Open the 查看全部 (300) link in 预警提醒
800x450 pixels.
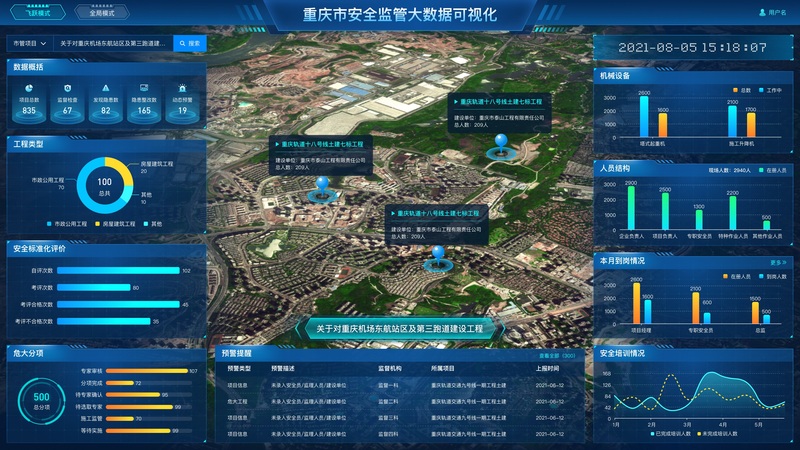557,356
